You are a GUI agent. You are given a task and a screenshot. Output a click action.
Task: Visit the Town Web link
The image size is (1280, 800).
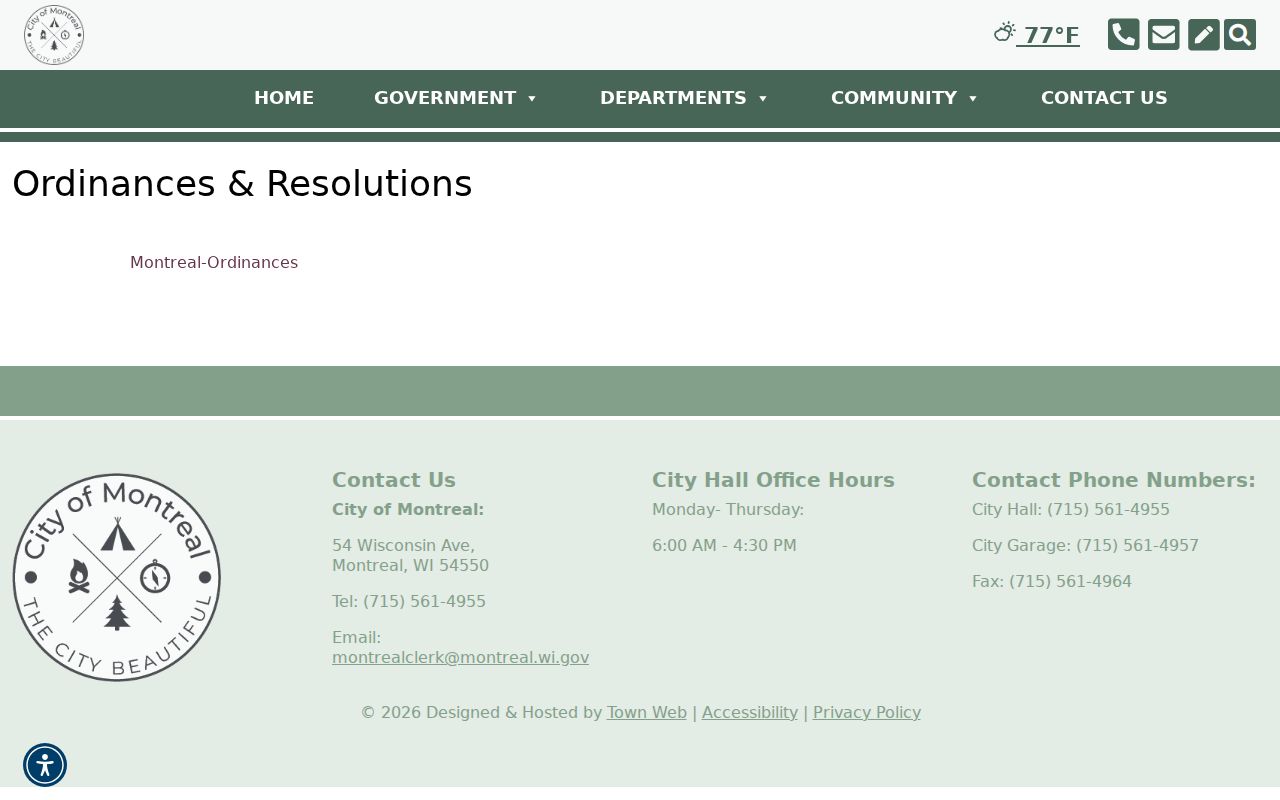647,713
